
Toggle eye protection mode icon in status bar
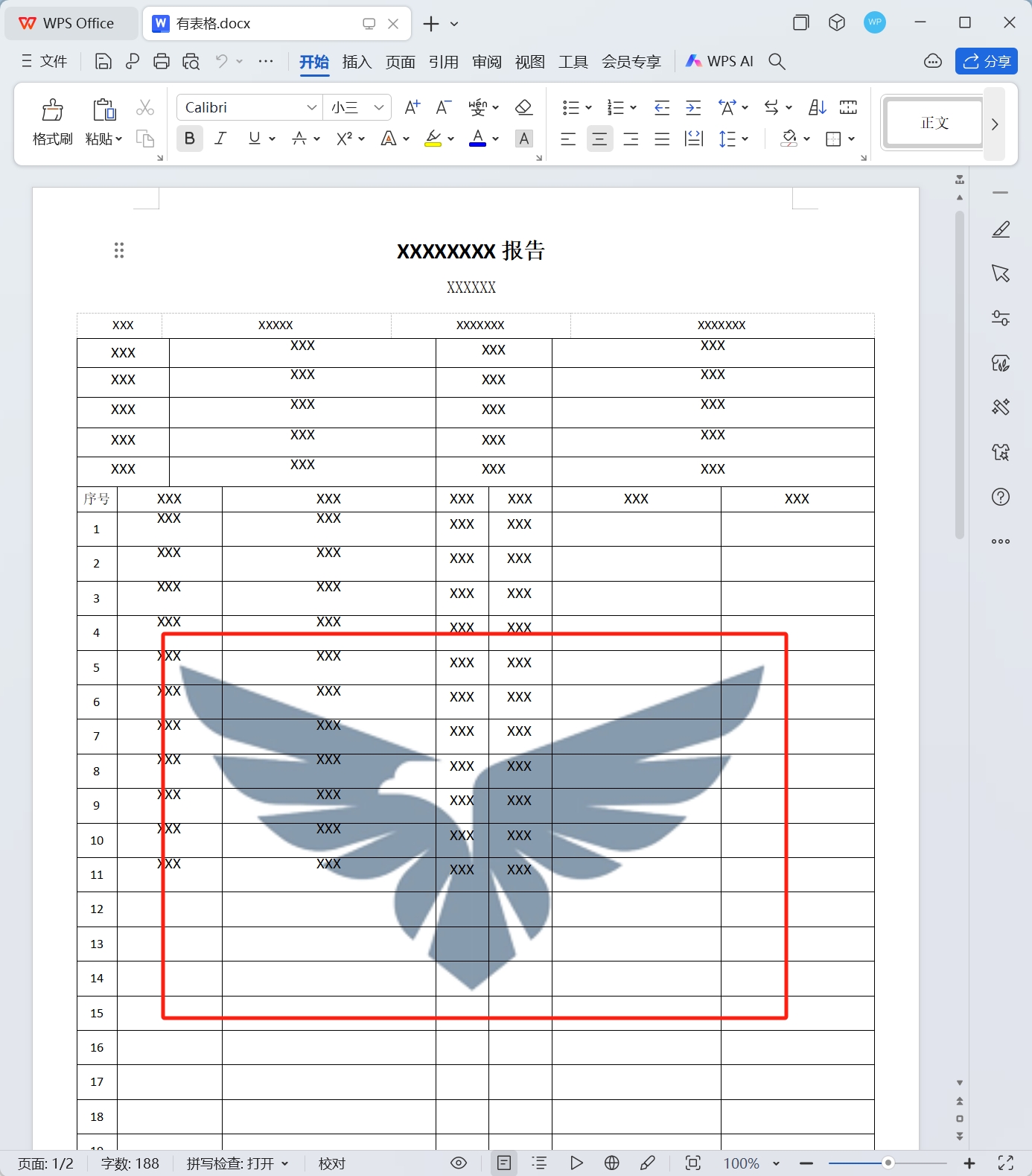tap(459, 1163)
